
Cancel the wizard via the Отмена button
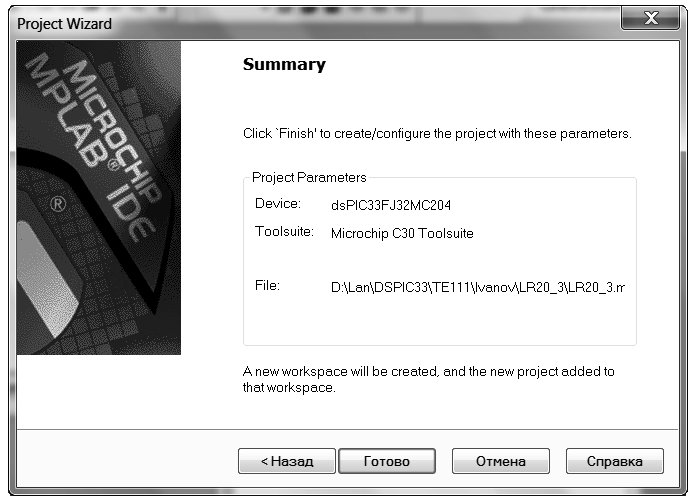(501, 461)
